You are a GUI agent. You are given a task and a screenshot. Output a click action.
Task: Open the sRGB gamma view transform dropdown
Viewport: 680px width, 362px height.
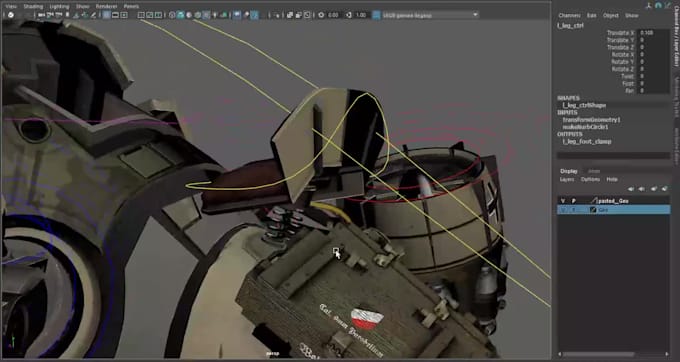430,15
